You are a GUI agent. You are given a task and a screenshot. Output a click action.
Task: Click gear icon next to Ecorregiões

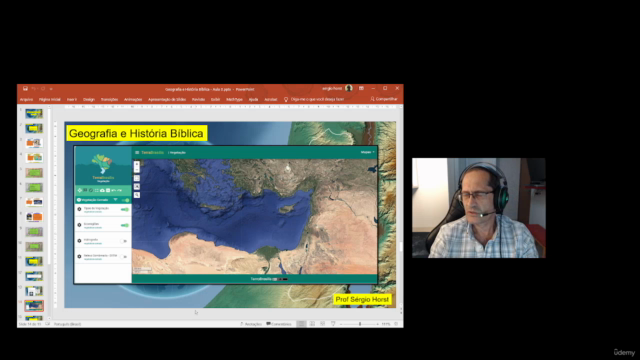(x=80, y=225)
